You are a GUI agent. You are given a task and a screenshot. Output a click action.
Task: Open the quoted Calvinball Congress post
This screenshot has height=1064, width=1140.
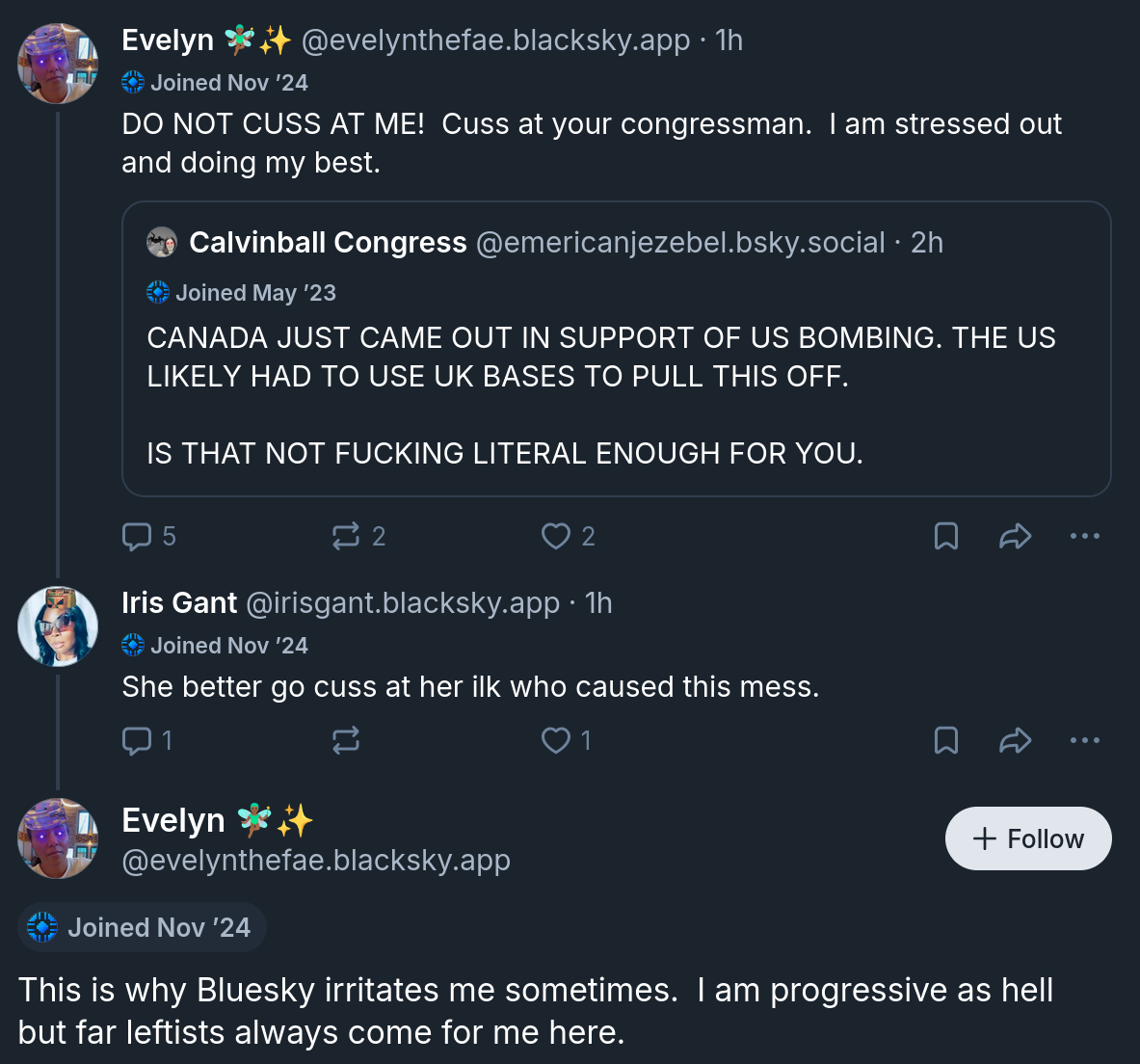tap(617, 395)
